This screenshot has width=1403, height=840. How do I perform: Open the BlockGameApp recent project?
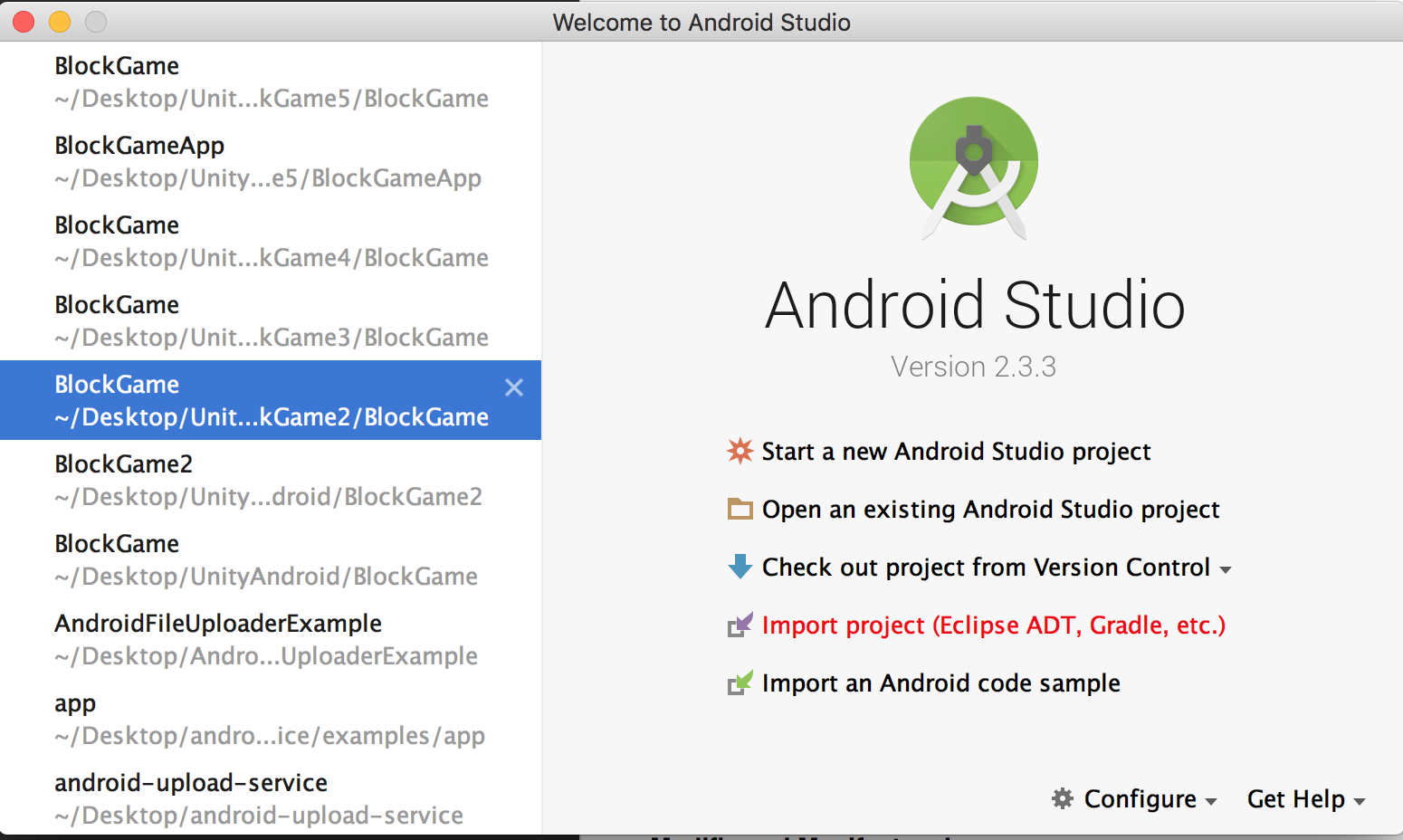click(271, 161)
